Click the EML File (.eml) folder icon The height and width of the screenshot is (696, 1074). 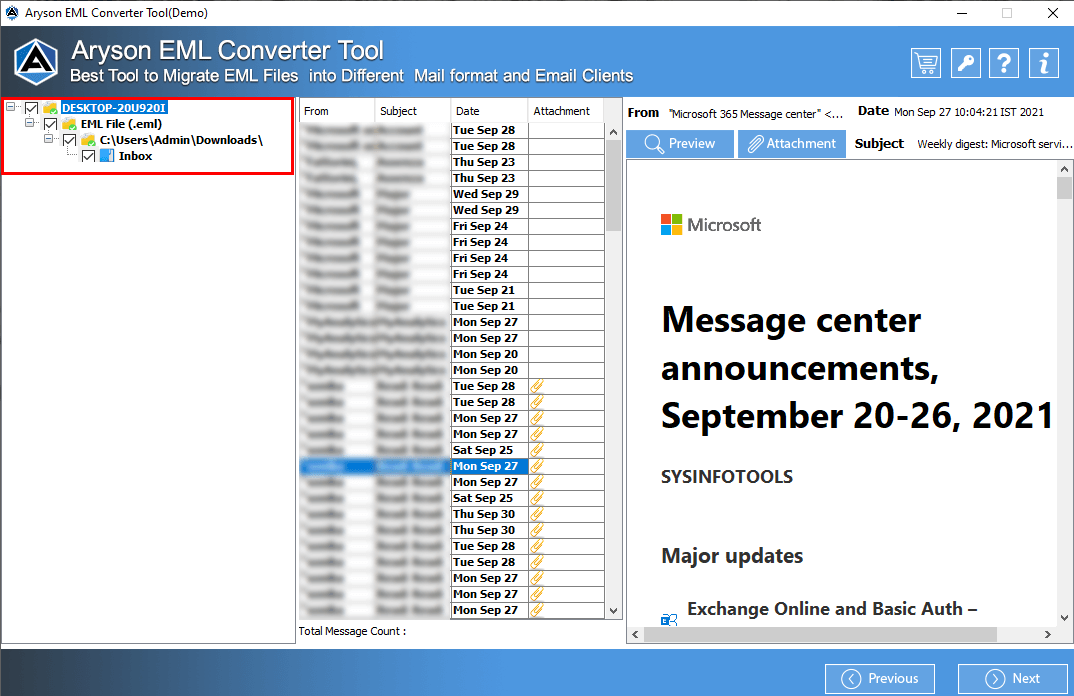69,124
